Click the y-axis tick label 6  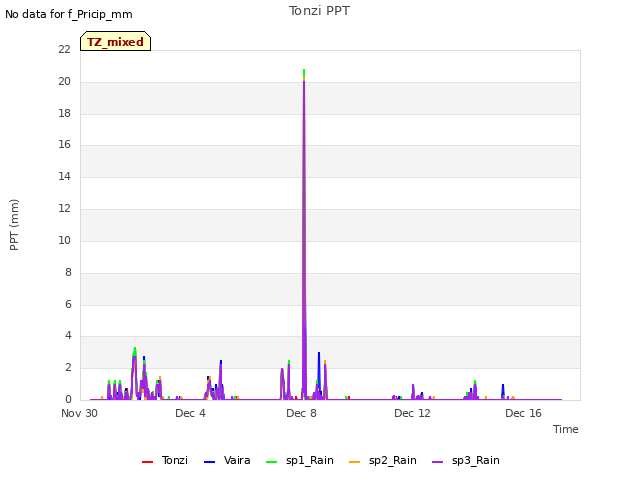tap(68, 304)
